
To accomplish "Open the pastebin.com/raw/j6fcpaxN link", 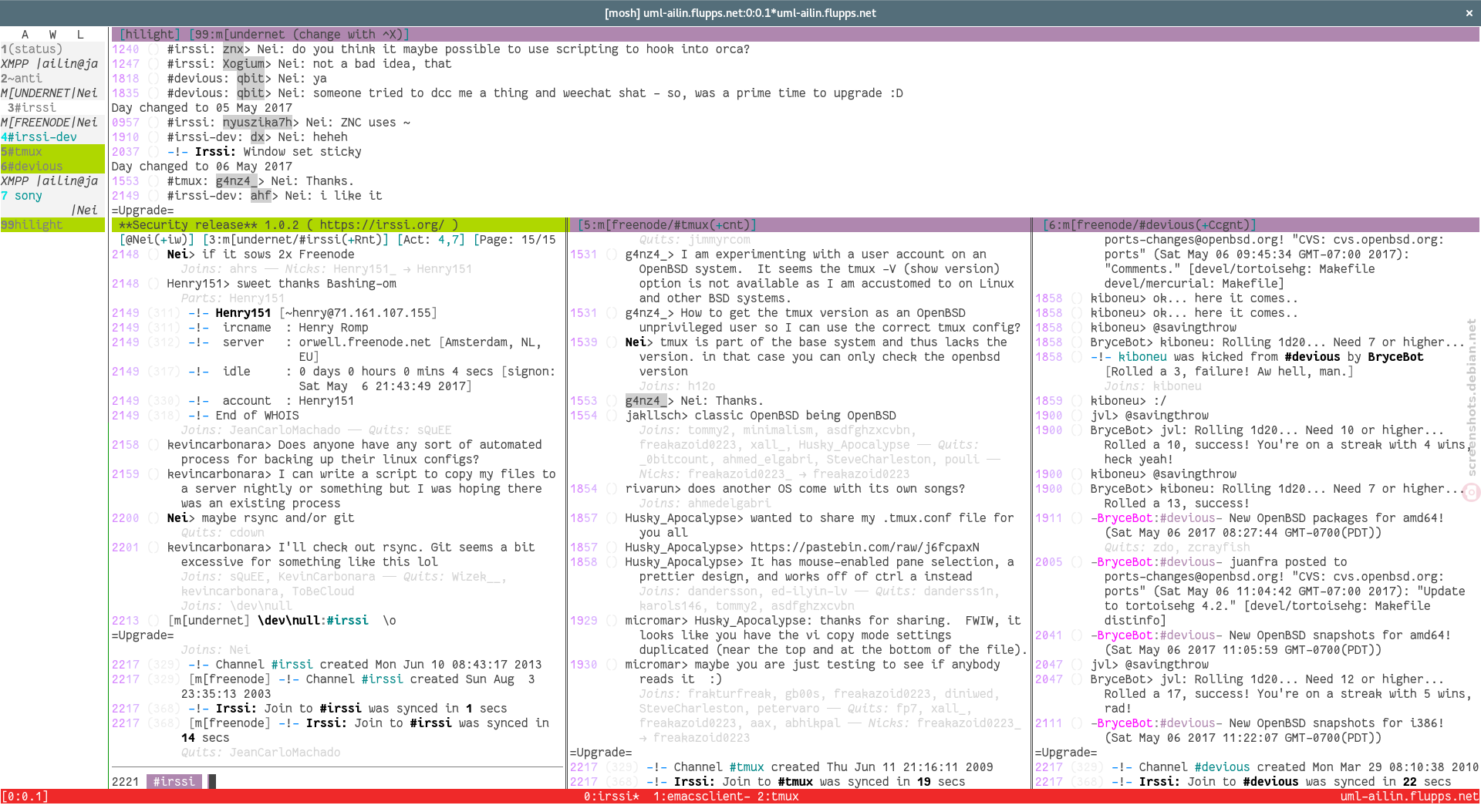I will pyautogui.click(x=865, y=548).
